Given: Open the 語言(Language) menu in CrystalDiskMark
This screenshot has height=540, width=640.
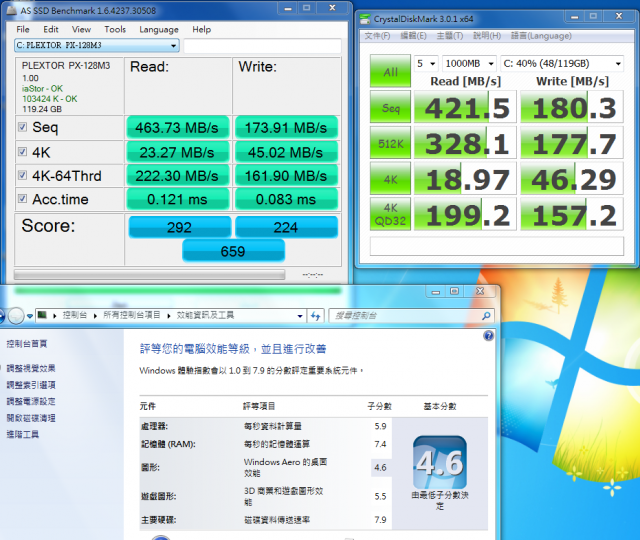Looking at the screenshot, I should [541, 36].
